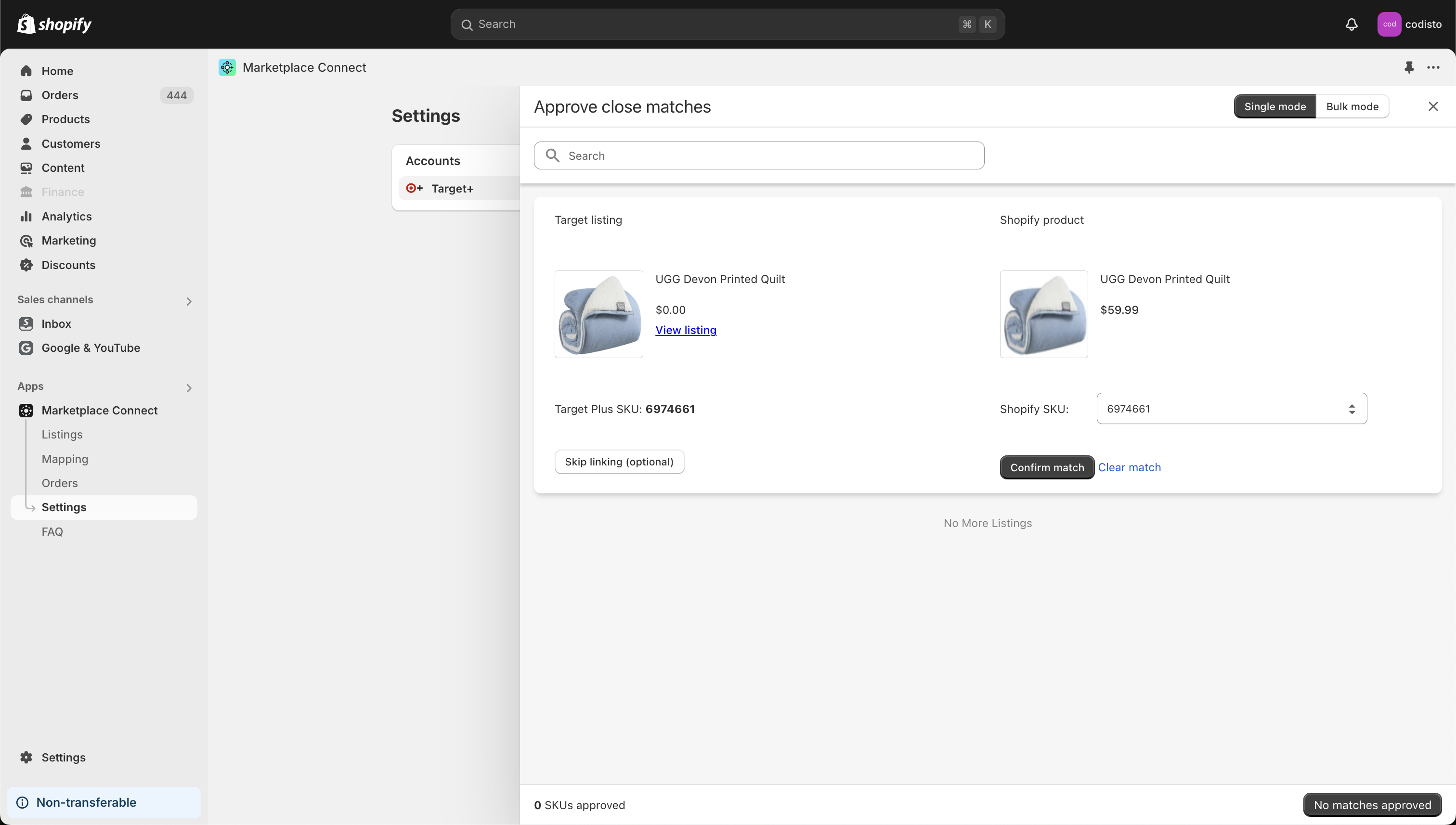
Task: Expand the Apps section chevron
Action: tap(189, 388)
